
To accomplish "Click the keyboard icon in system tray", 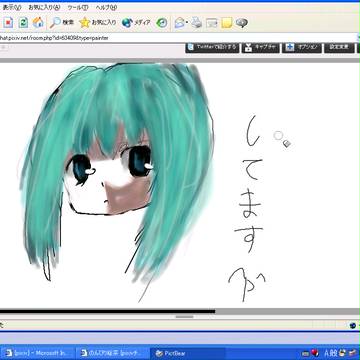I will click(305, 353).
